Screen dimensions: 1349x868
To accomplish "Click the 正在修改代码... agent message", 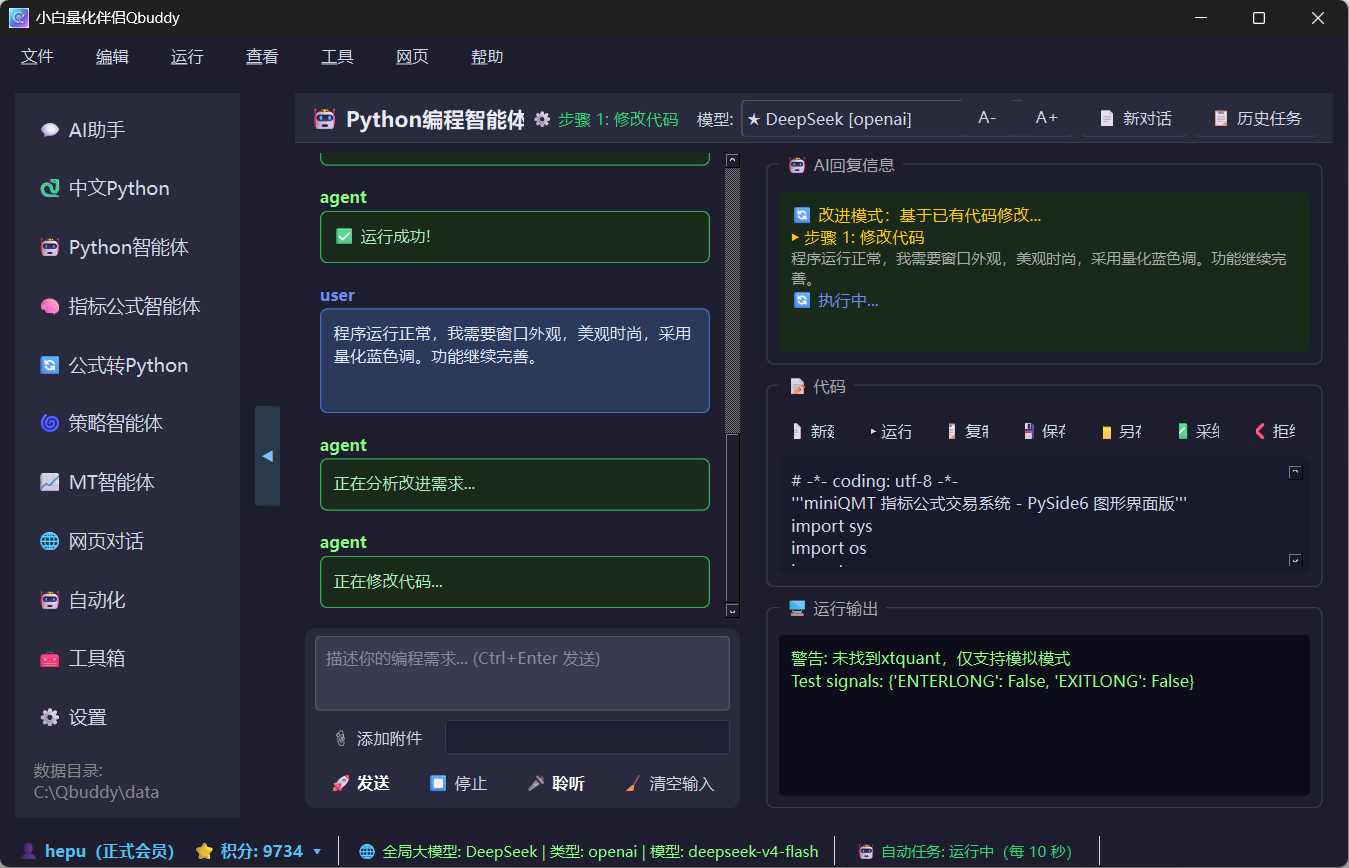I will pyautogui.click(x=515, y=581).
